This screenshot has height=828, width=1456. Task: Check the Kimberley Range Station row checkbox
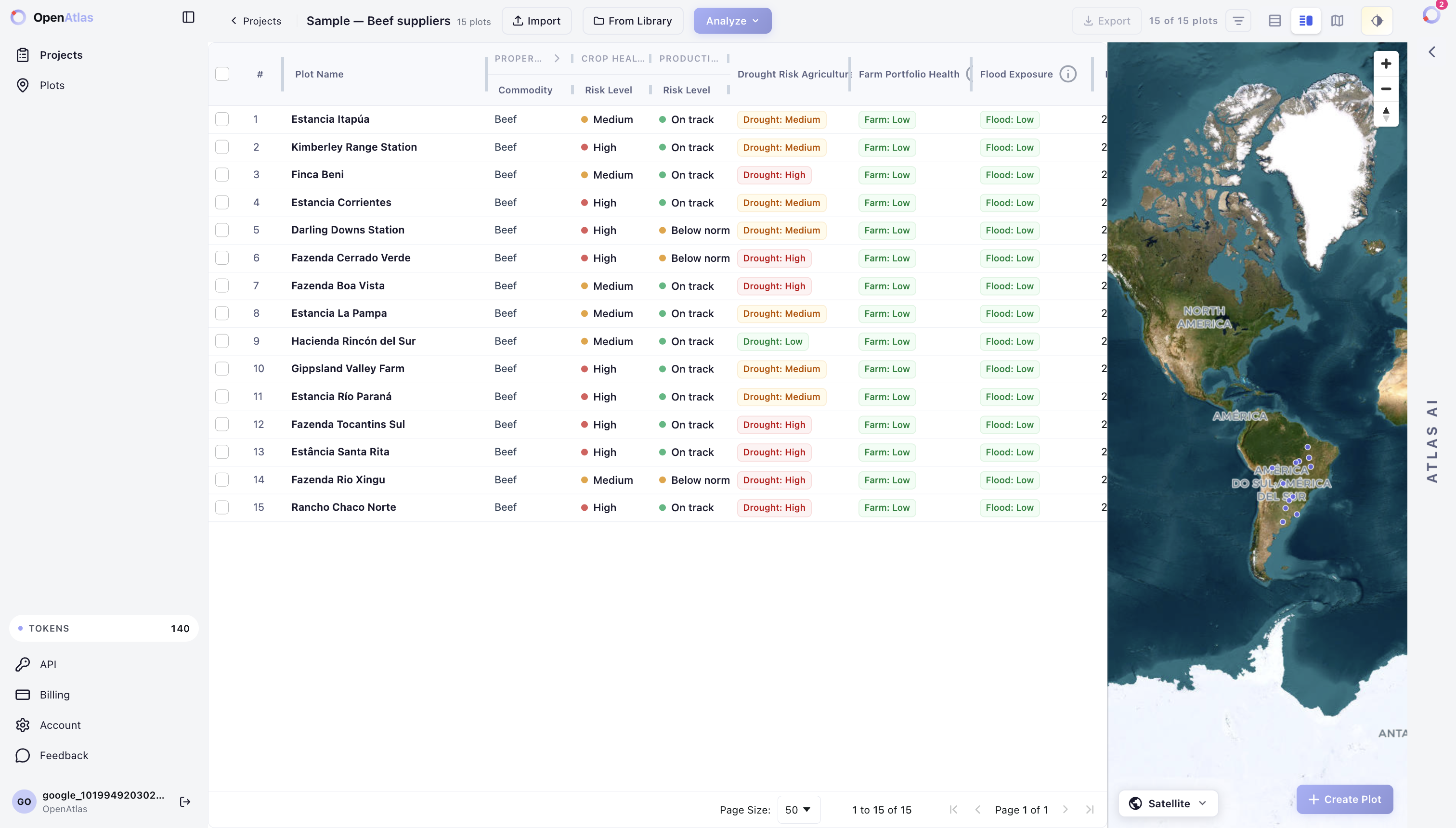[x=222, y=147]
